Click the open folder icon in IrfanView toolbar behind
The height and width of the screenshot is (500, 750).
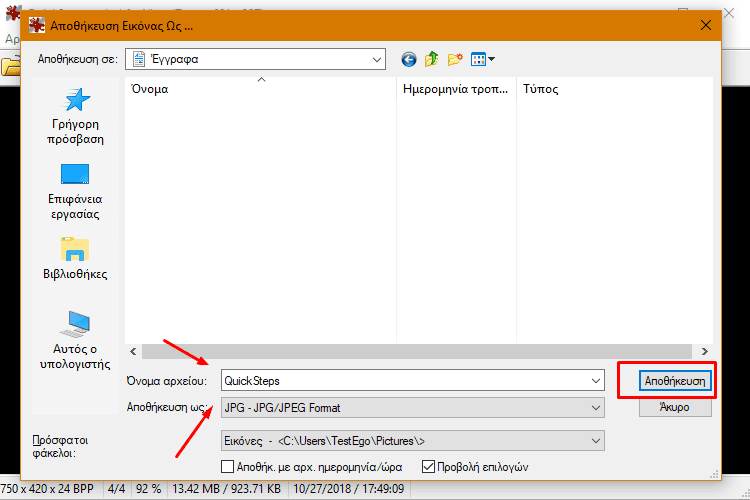coord(10,66)
